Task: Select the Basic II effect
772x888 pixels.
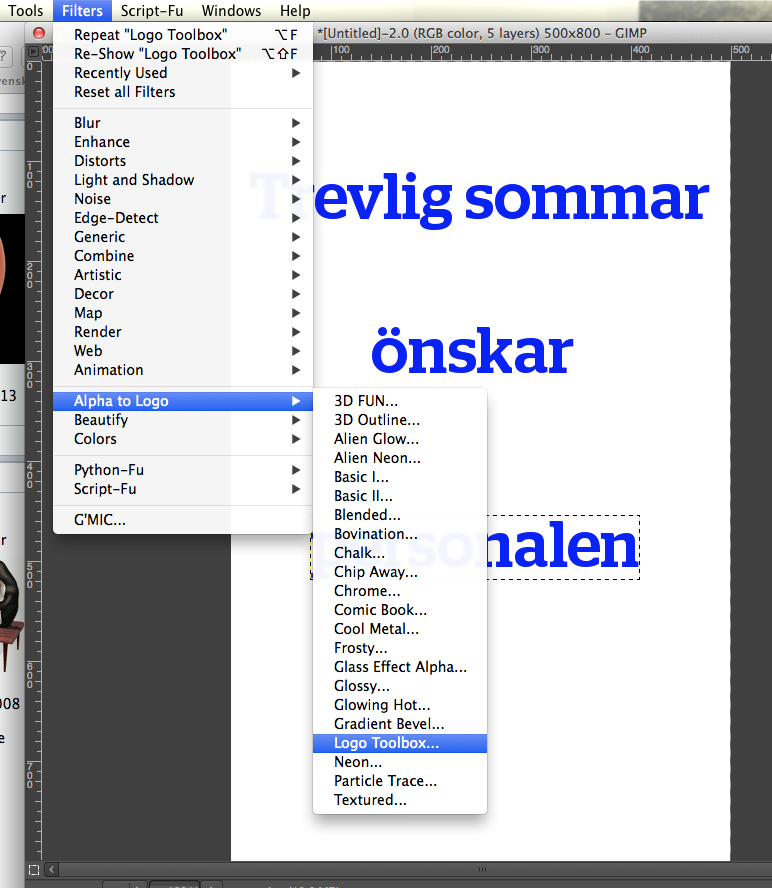Action: coord(400,496)
